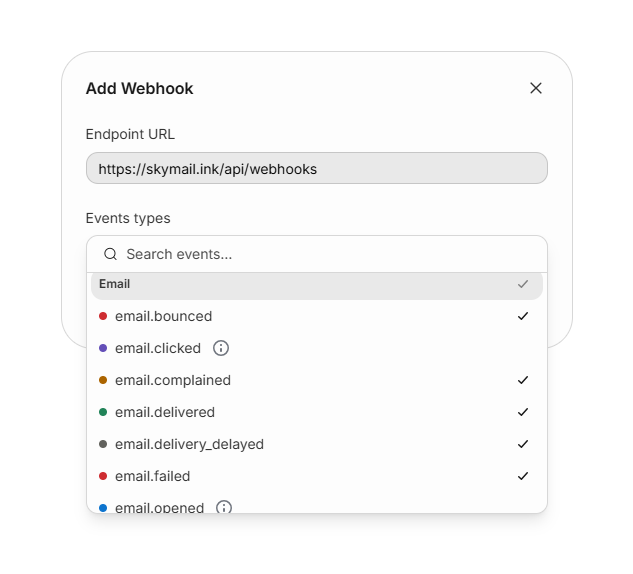Uncheck the email.bounced event
The height and width of the screenshot is (574, 633).
[523, 316]
